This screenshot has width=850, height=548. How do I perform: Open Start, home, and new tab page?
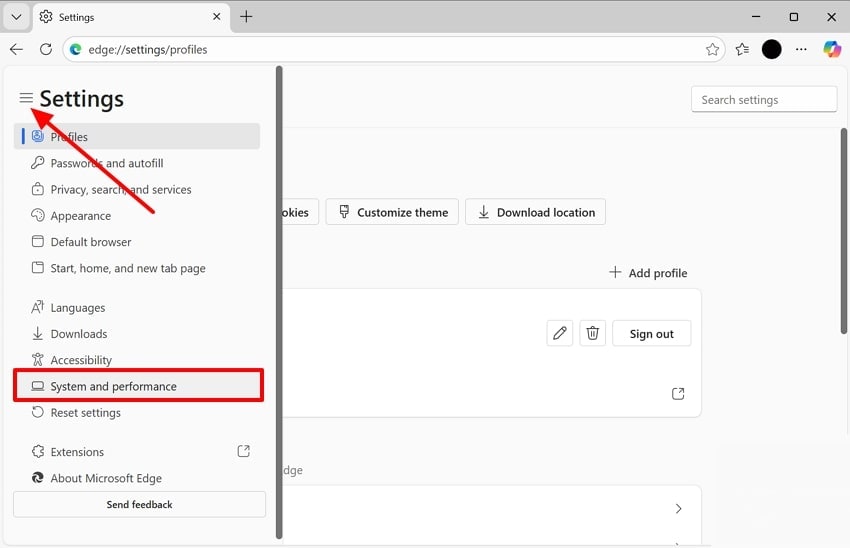(x=137, y=268)
